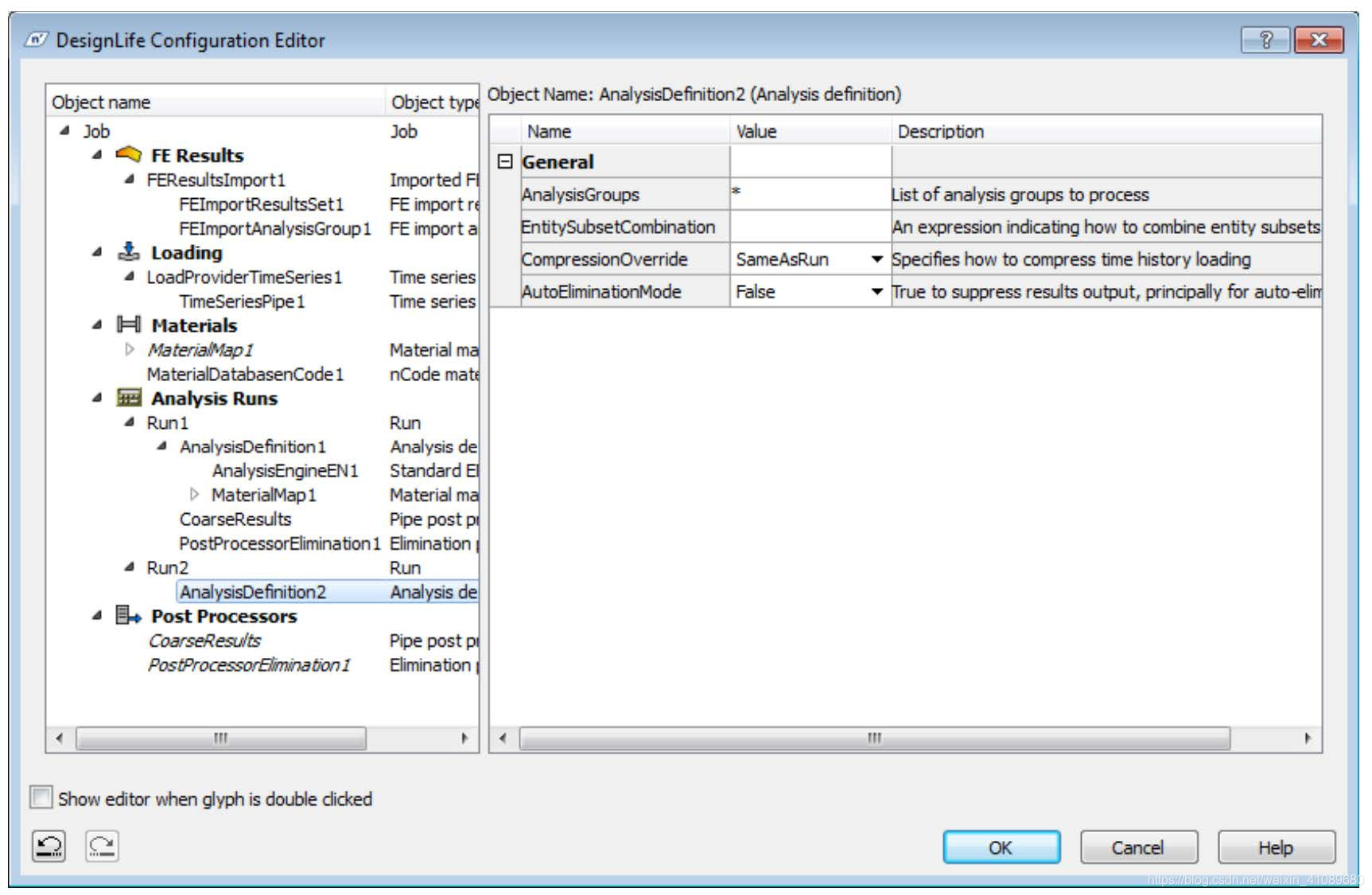Click the Analysis Runs category icon
This screenshot has width=1372, height=895.
(x=128, y=398)
